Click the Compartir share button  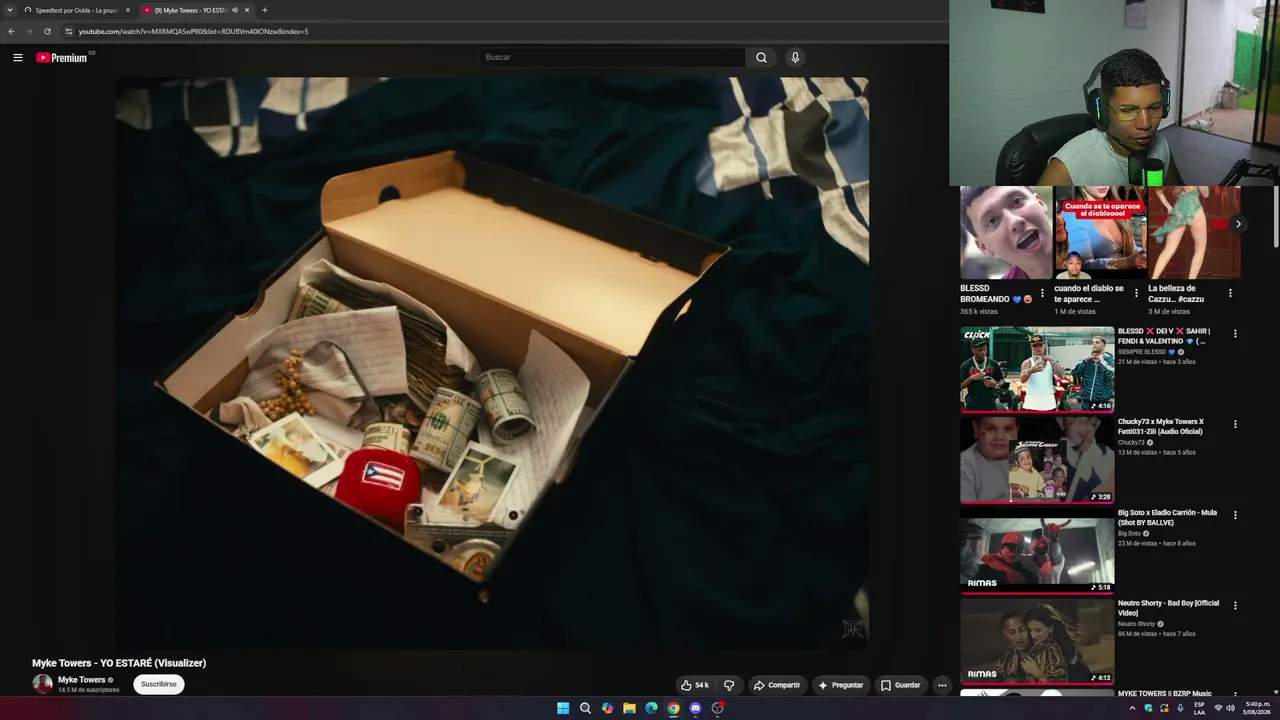(x=777, y=685)
